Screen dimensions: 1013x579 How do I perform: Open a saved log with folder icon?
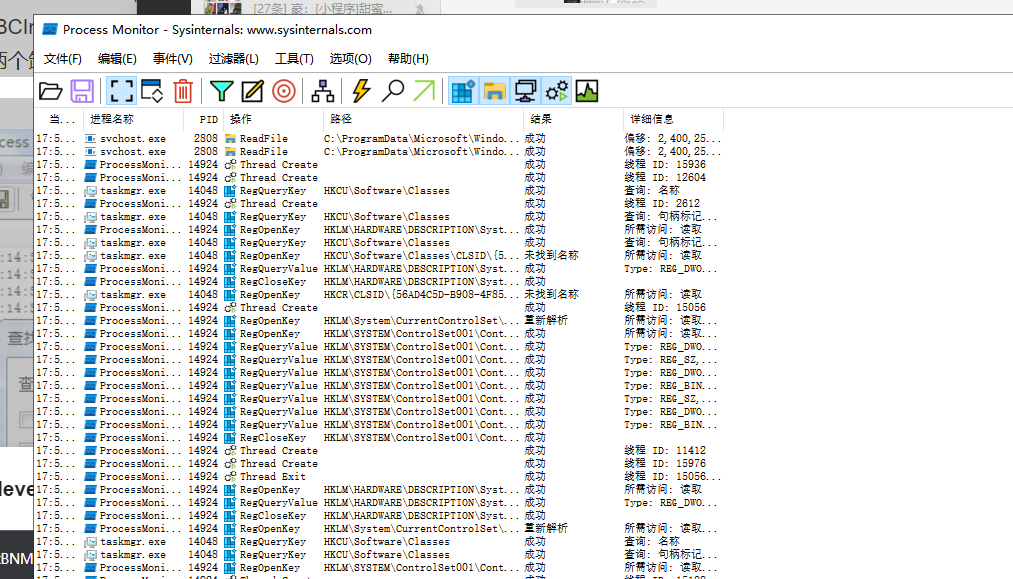tap(50, 91)
